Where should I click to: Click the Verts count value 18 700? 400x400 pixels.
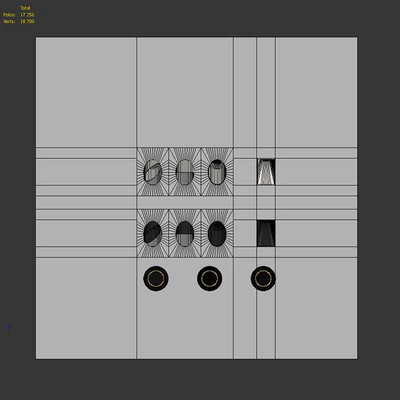tap(27, 21)
